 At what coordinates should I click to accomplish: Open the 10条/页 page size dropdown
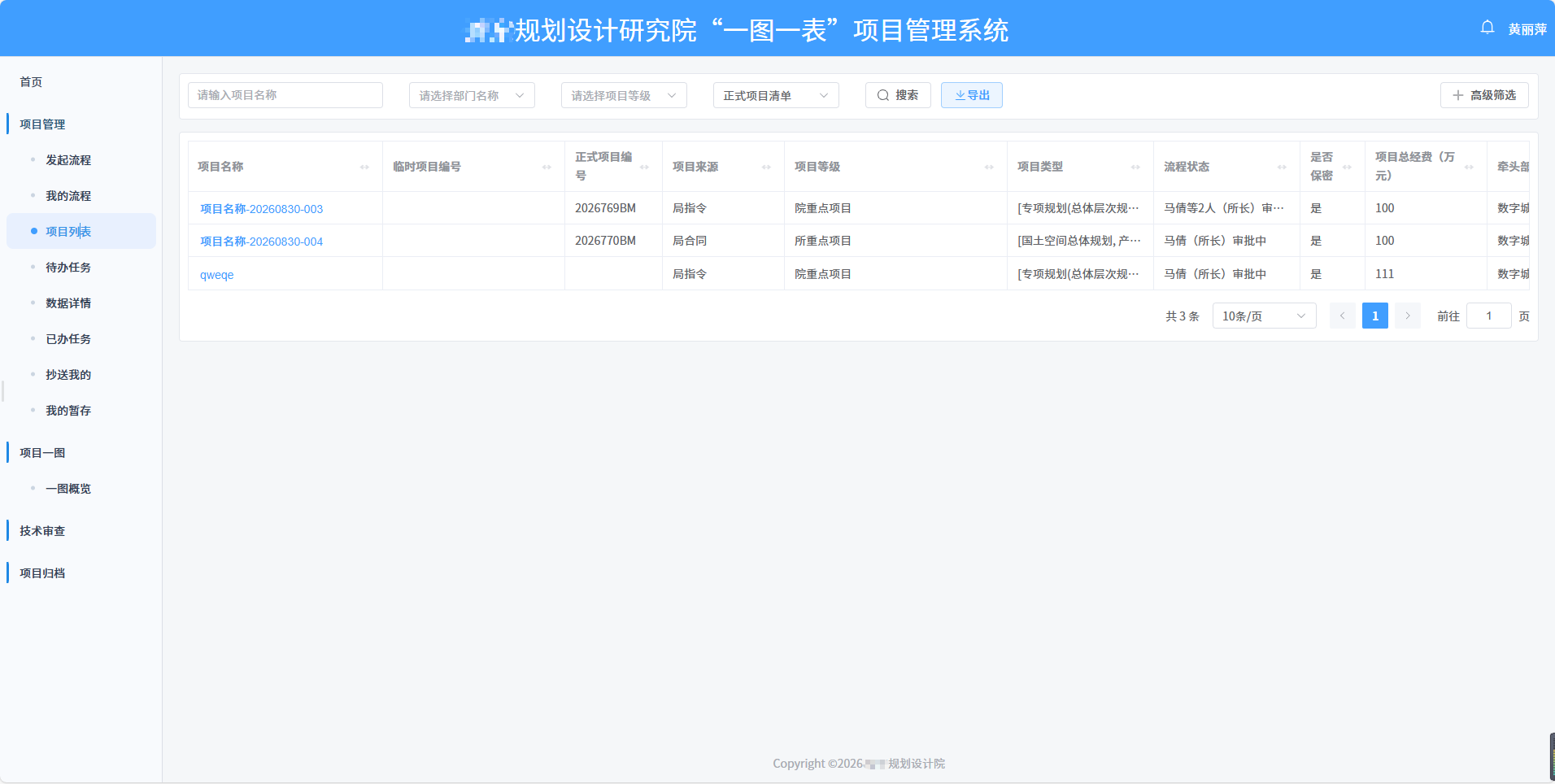pyautogui.click(x=1265, y=316)
